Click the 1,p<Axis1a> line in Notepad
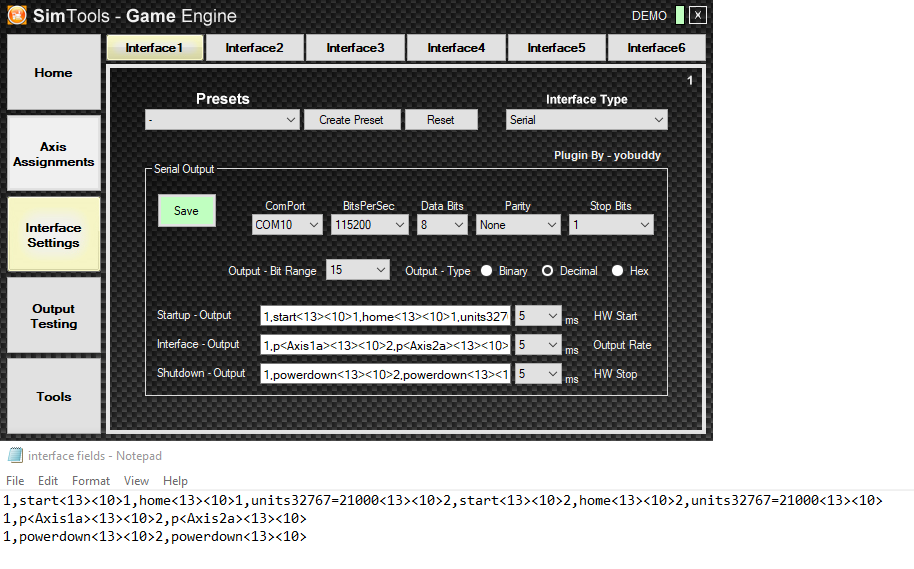The height and width of the screenshot is (569, 914). click(x=155, y=518)
